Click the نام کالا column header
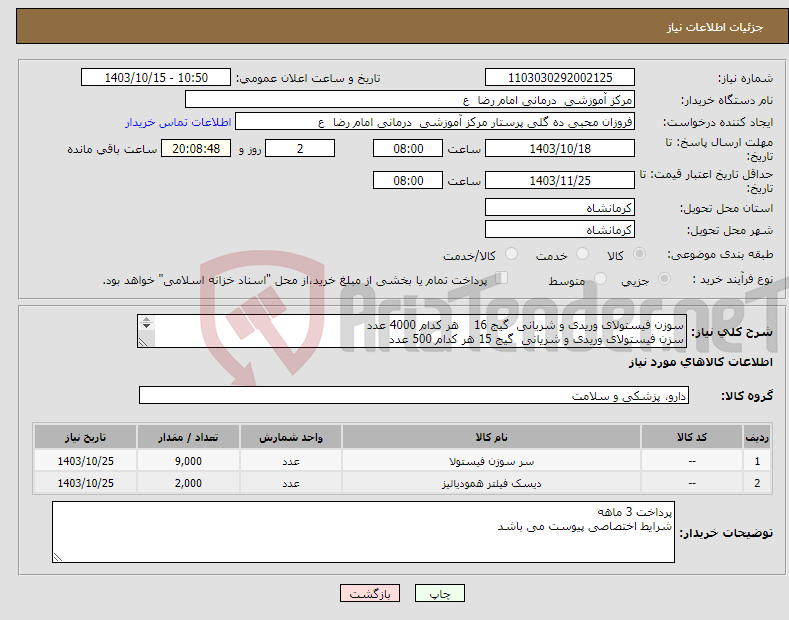Image resolution: width=789 pixels, height=620 pixels. pos(491,437)
